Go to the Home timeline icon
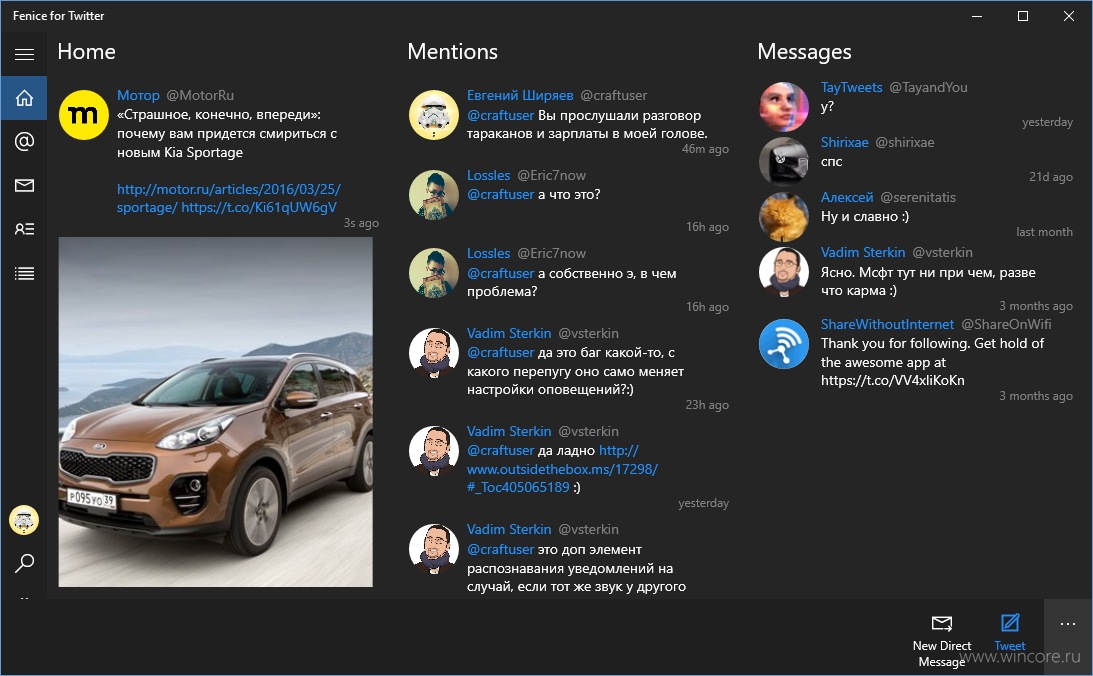Screen dimensions: 1093x676 click(24, 98)
